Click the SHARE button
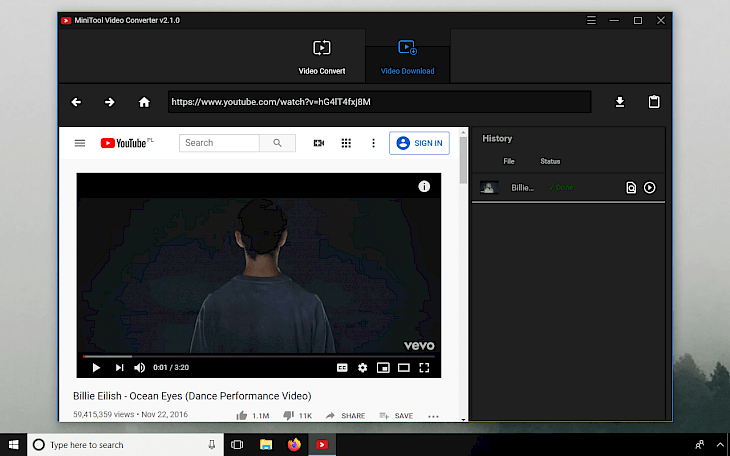730x456 pixels. (x=345, y=415)
